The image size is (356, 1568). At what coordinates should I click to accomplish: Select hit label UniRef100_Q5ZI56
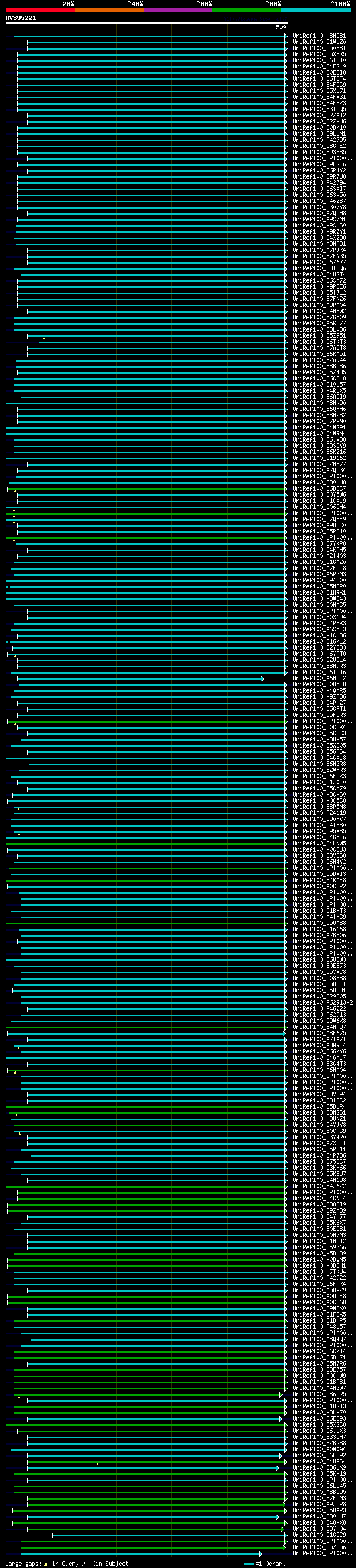319,1547
